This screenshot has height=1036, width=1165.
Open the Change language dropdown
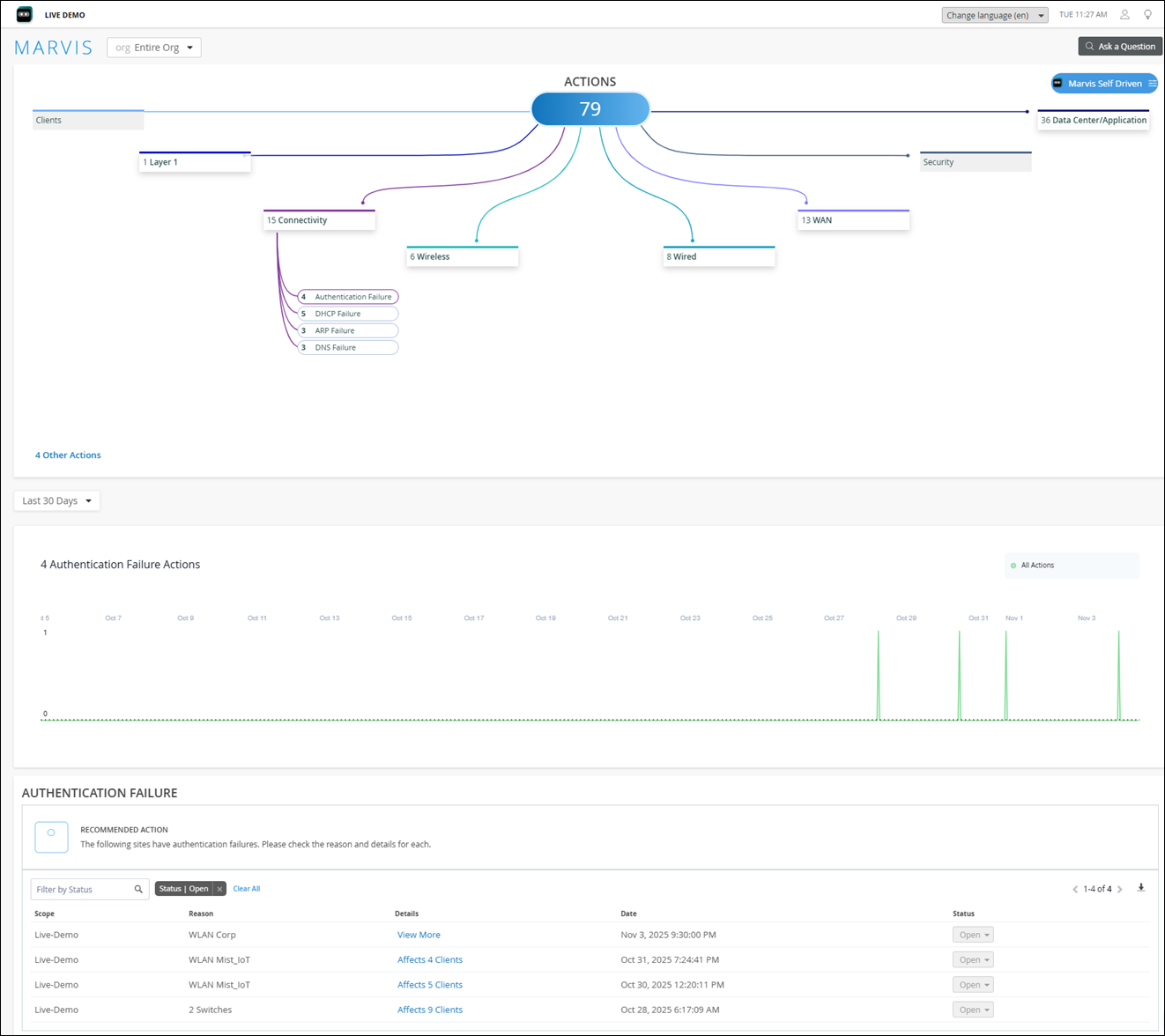994,15
